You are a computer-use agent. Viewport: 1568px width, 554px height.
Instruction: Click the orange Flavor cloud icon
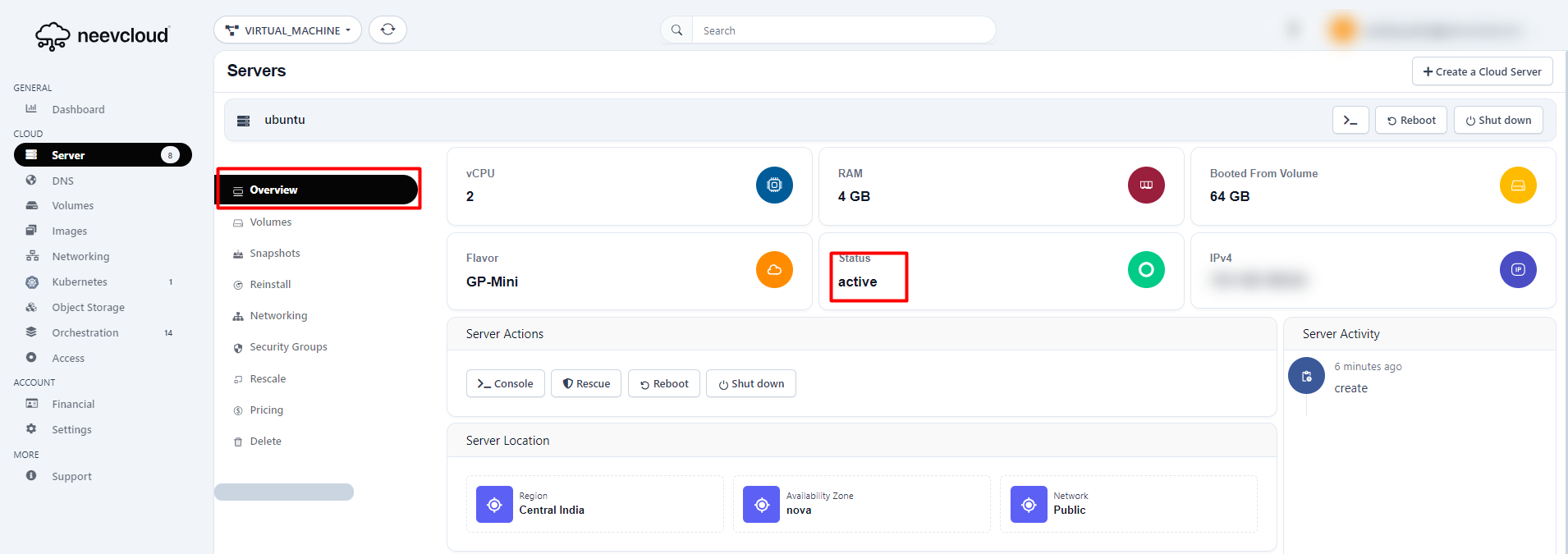(x=774, y=270)
